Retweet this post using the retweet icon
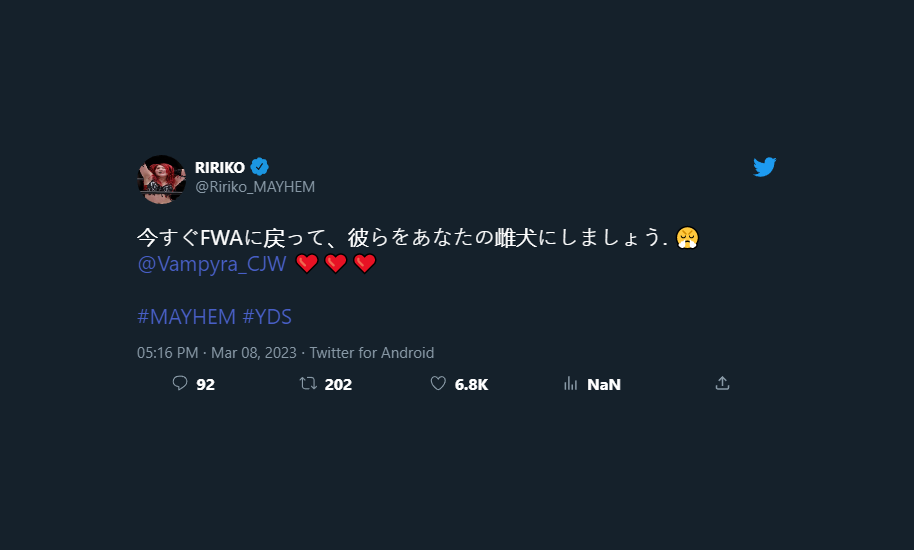914x550 pixels. point(309,383)
